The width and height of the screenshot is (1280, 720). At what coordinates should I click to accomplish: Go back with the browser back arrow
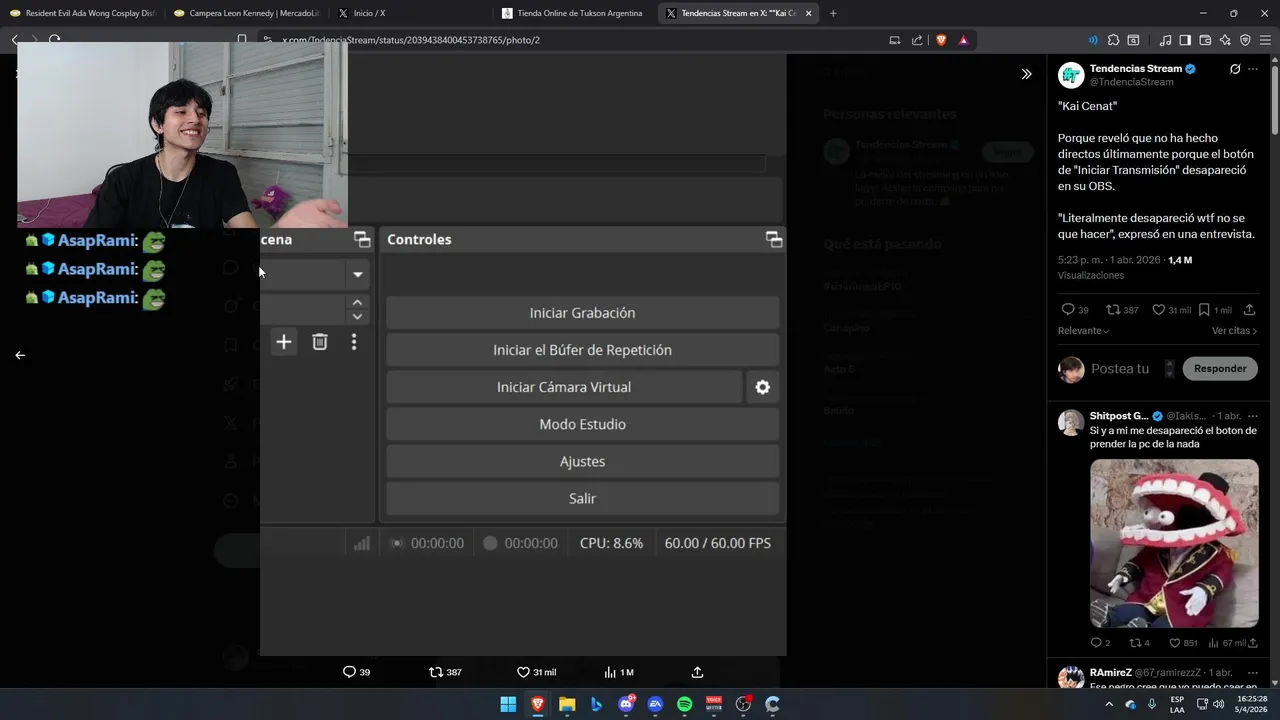15,40
